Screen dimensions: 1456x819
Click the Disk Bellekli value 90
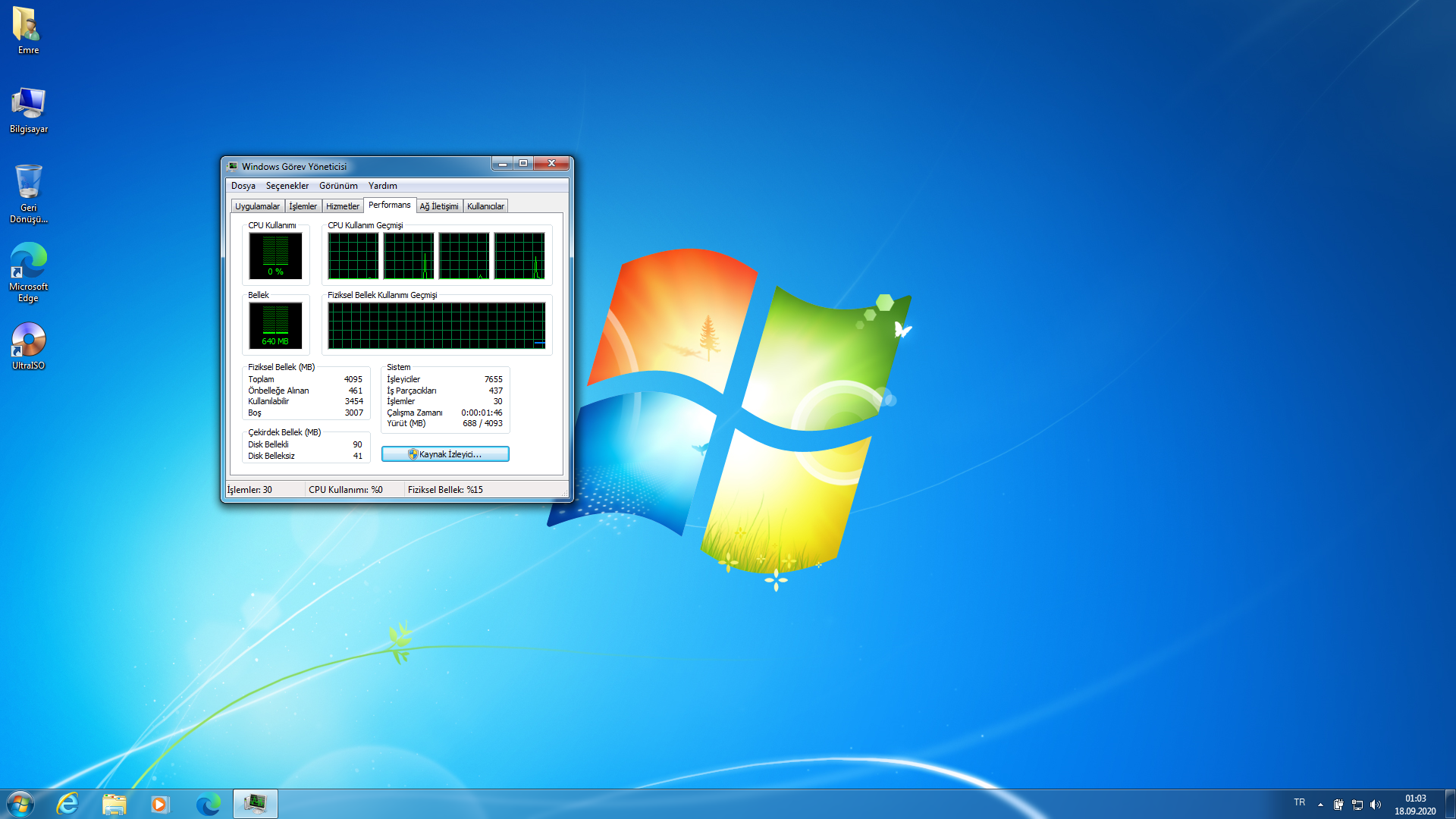tap(357, 444)
